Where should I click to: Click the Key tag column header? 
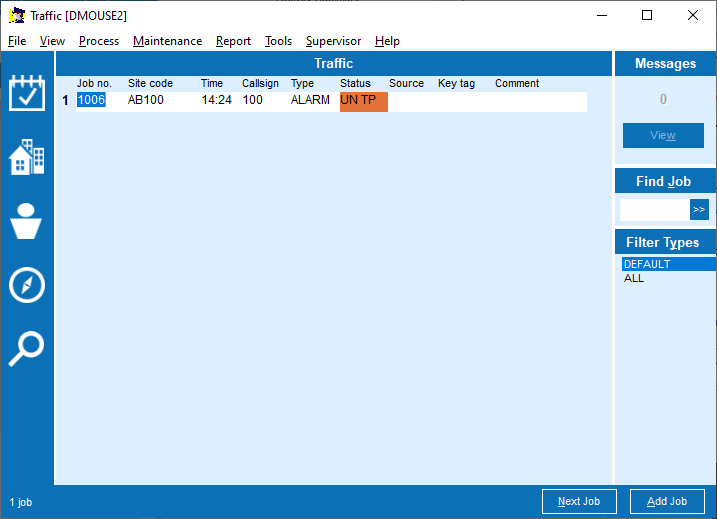point(456,83)
